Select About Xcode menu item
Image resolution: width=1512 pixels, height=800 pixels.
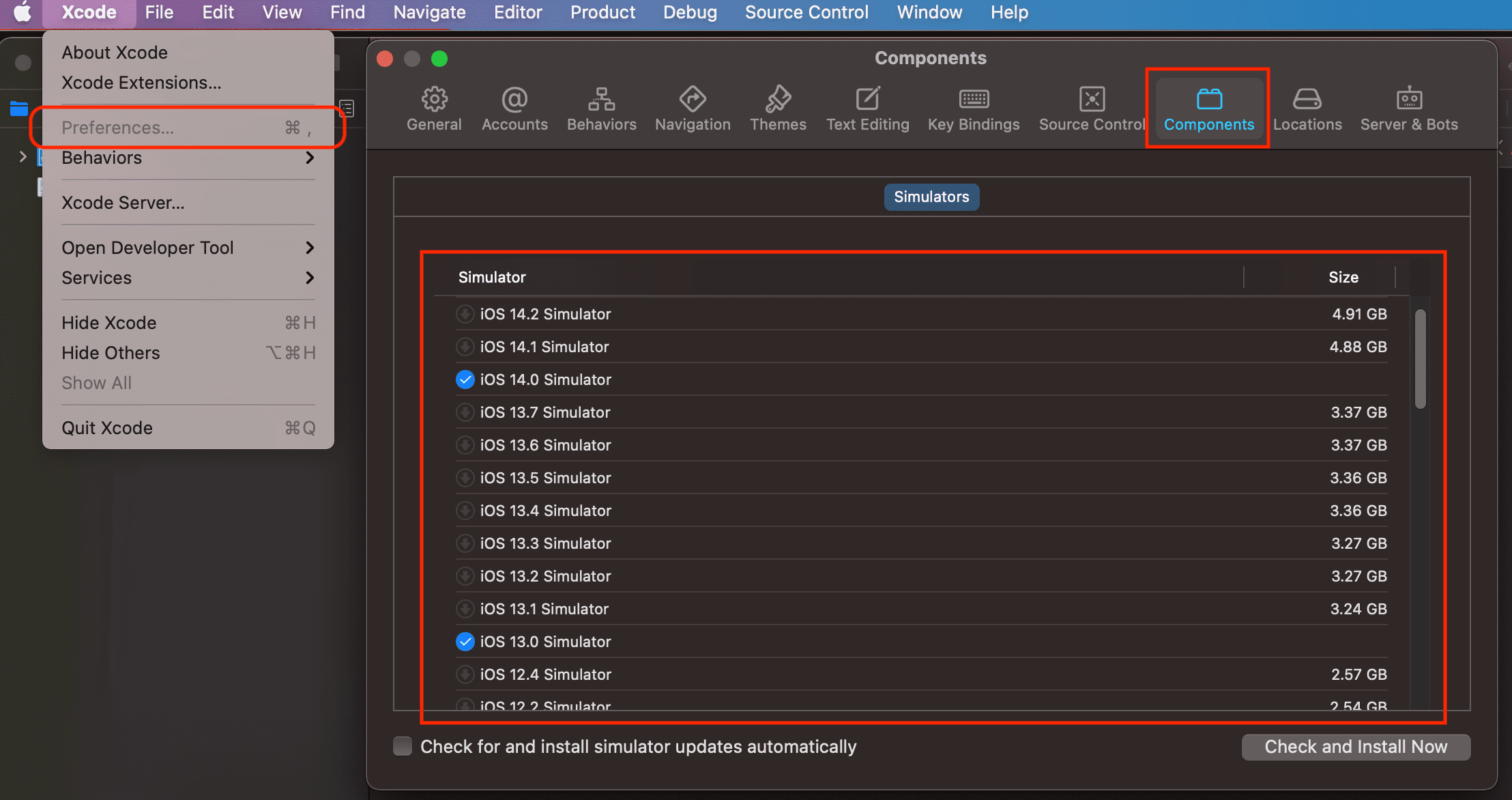188,53
